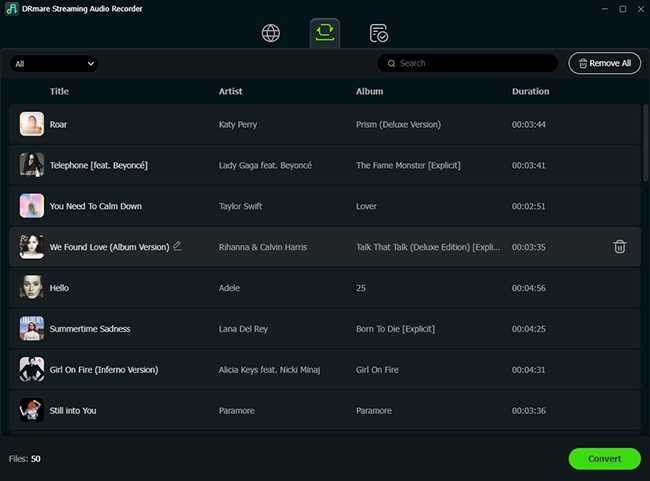This screenshot has height=481, width=650.
Task: Click artist Katy Perry
Action: pos(238,124)
